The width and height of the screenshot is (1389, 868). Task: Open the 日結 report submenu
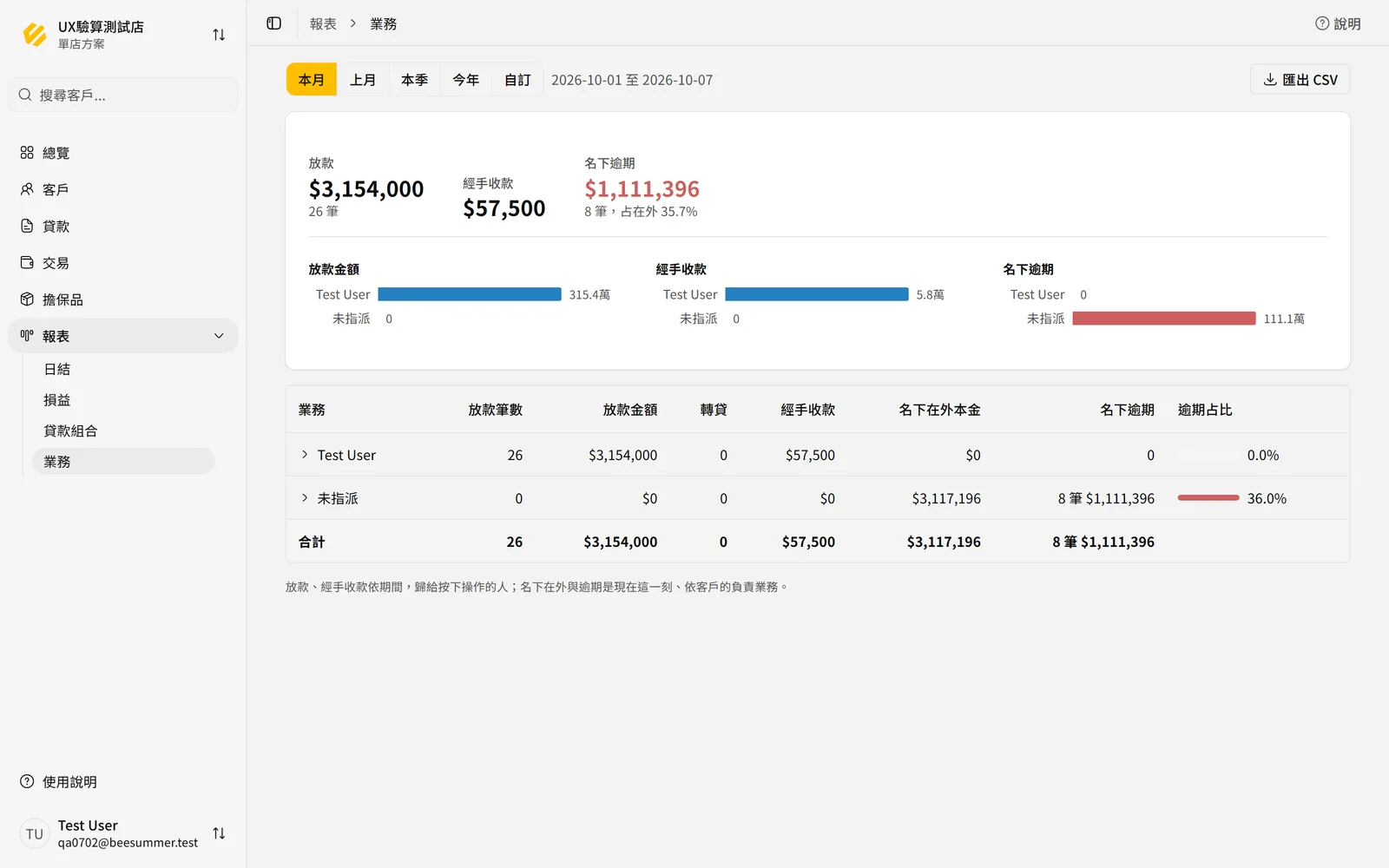(123, 369)
